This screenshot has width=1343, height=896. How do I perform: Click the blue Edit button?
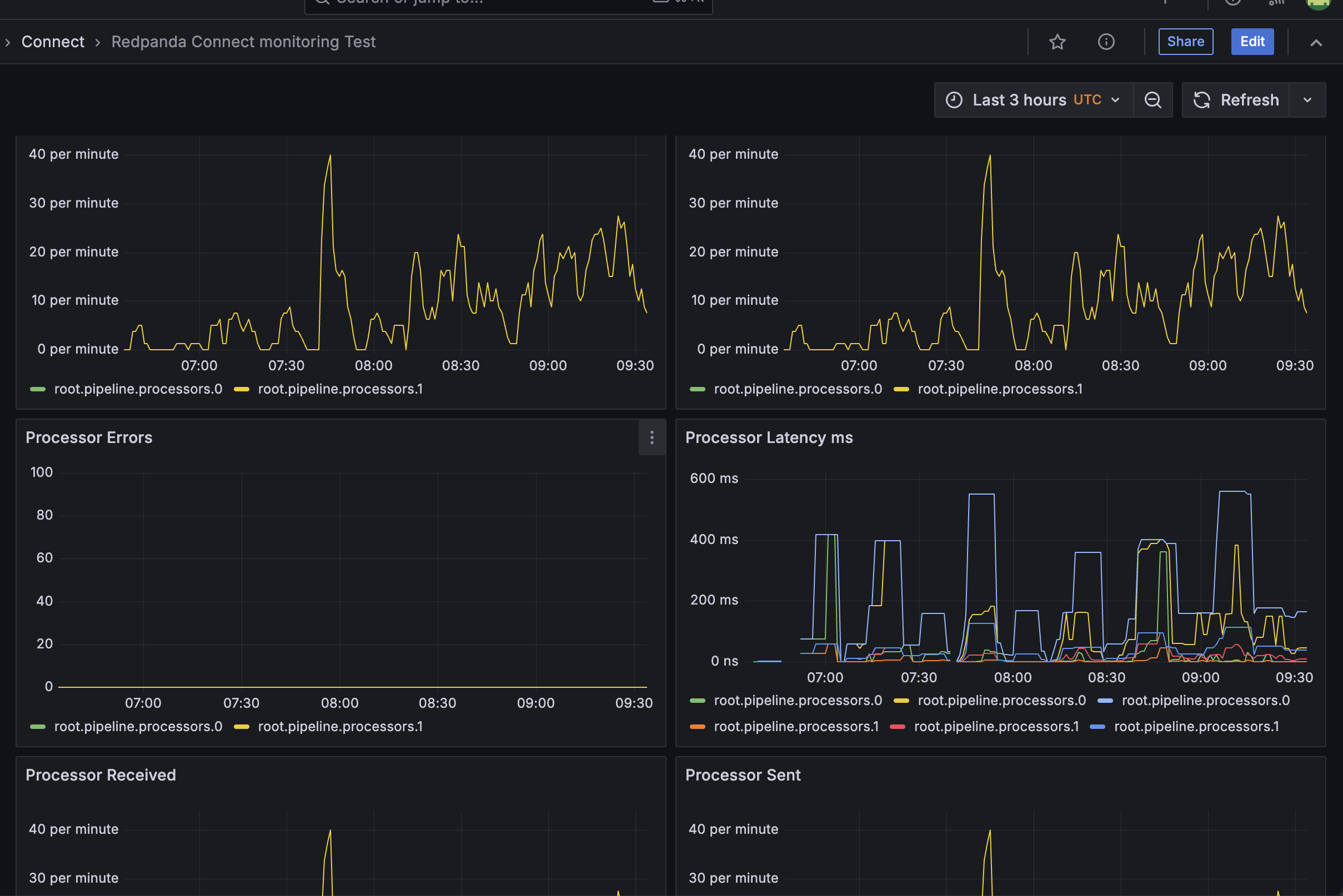point(1251,42)
